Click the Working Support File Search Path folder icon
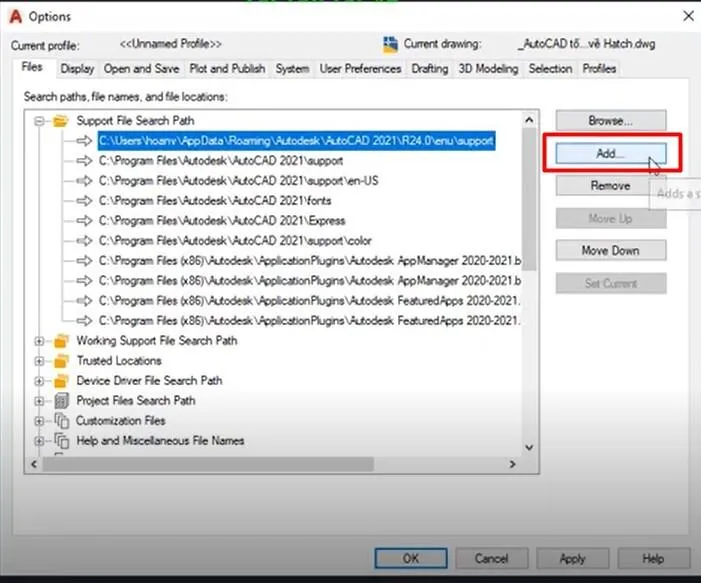701x583 pixels. [60, 341]
